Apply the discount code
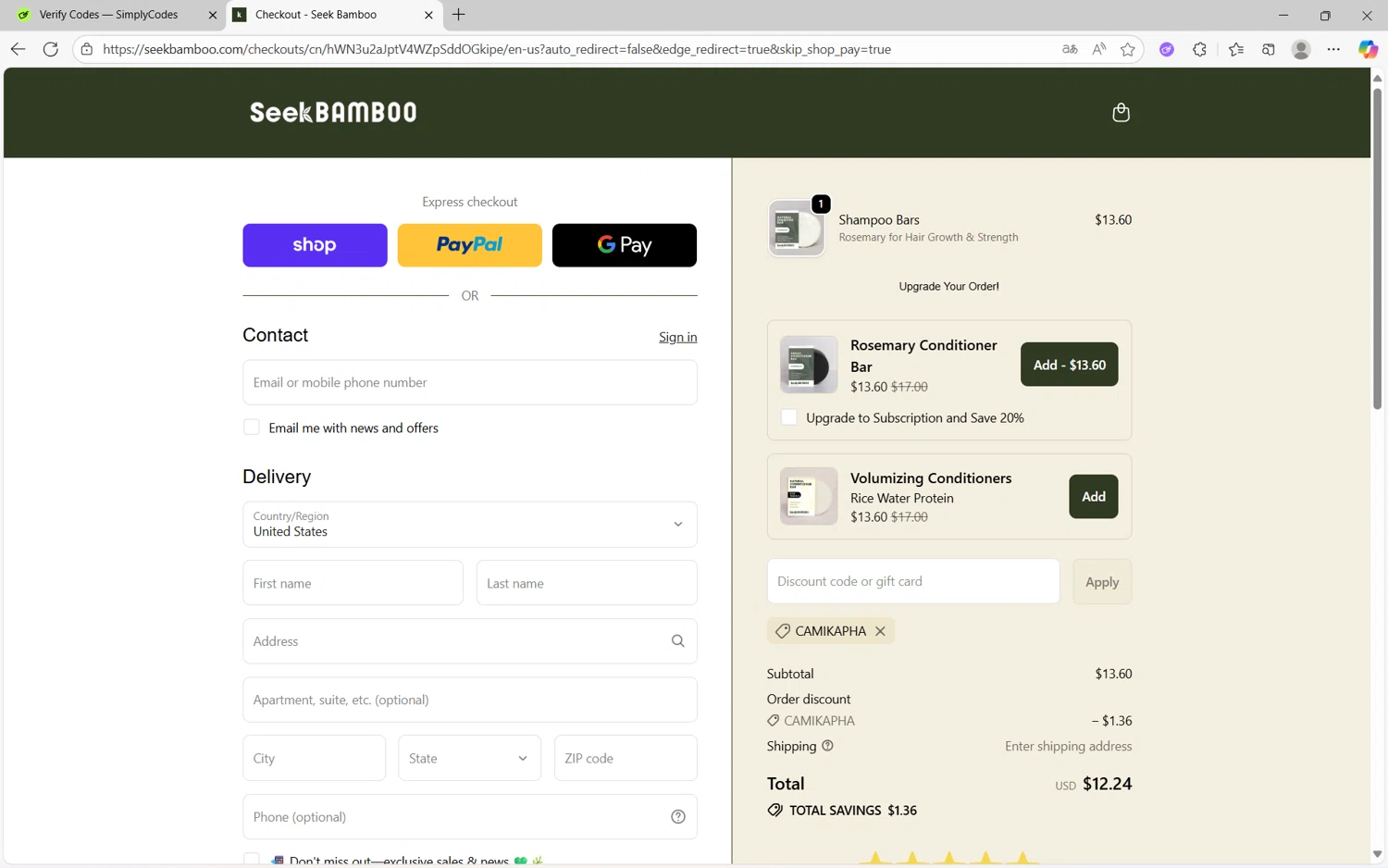Viewport: 1388px width, 868px height. pyautogui.click(x=1102, y=582)
